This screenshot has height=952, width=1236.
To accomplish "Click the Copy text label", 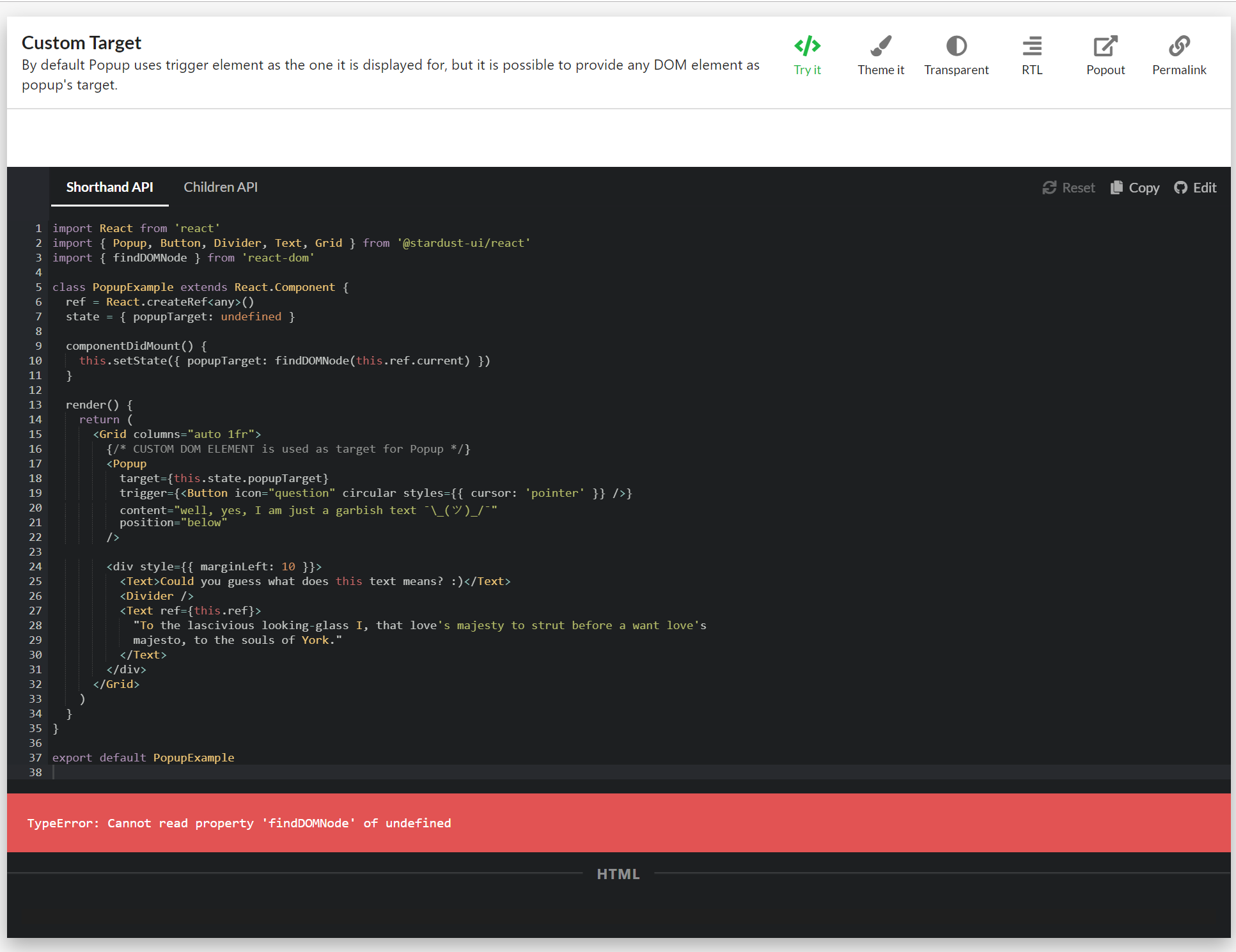I will (x=1144, y=187).
